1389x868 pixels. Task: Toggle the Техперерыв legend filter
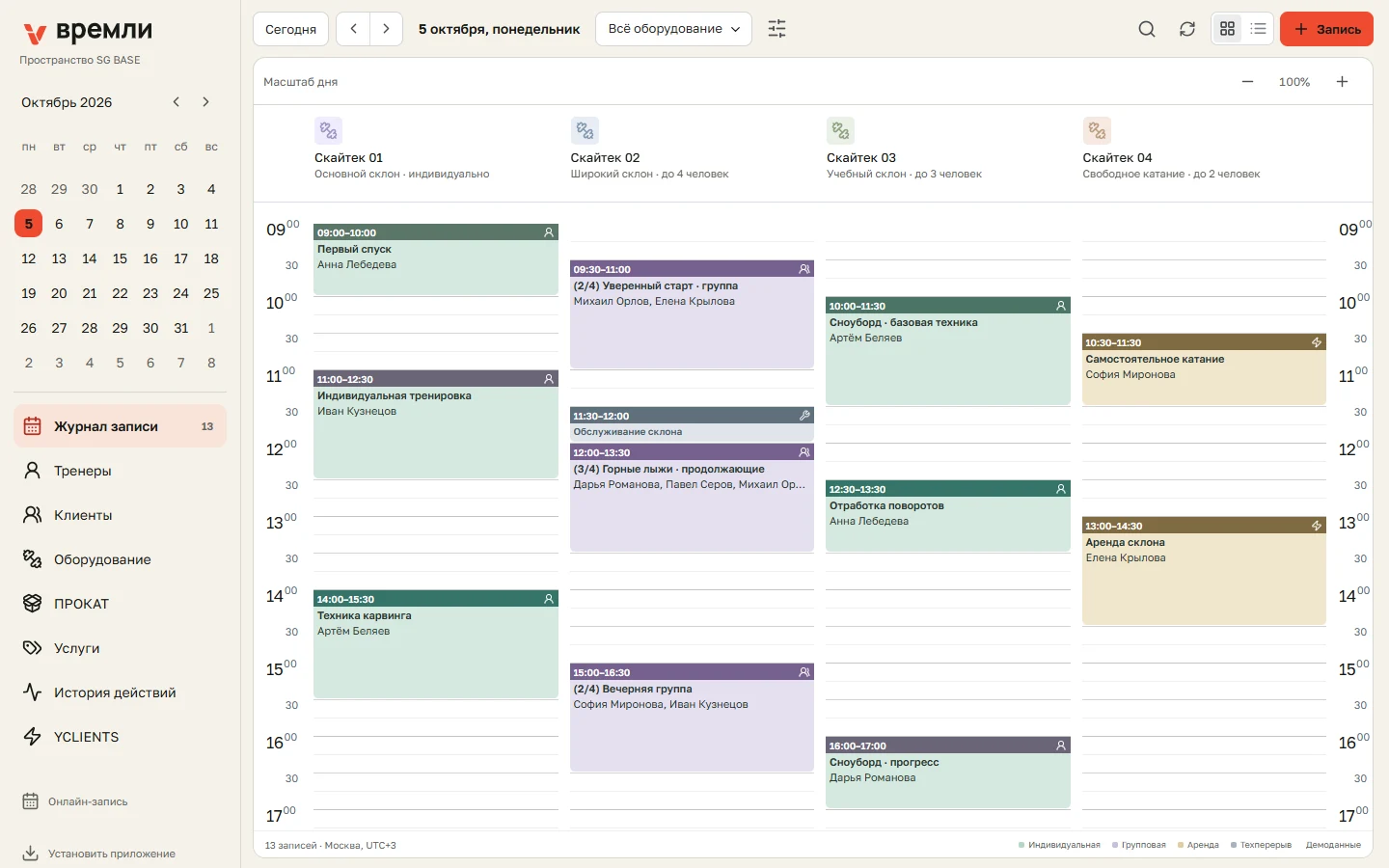click(1262, 846)
